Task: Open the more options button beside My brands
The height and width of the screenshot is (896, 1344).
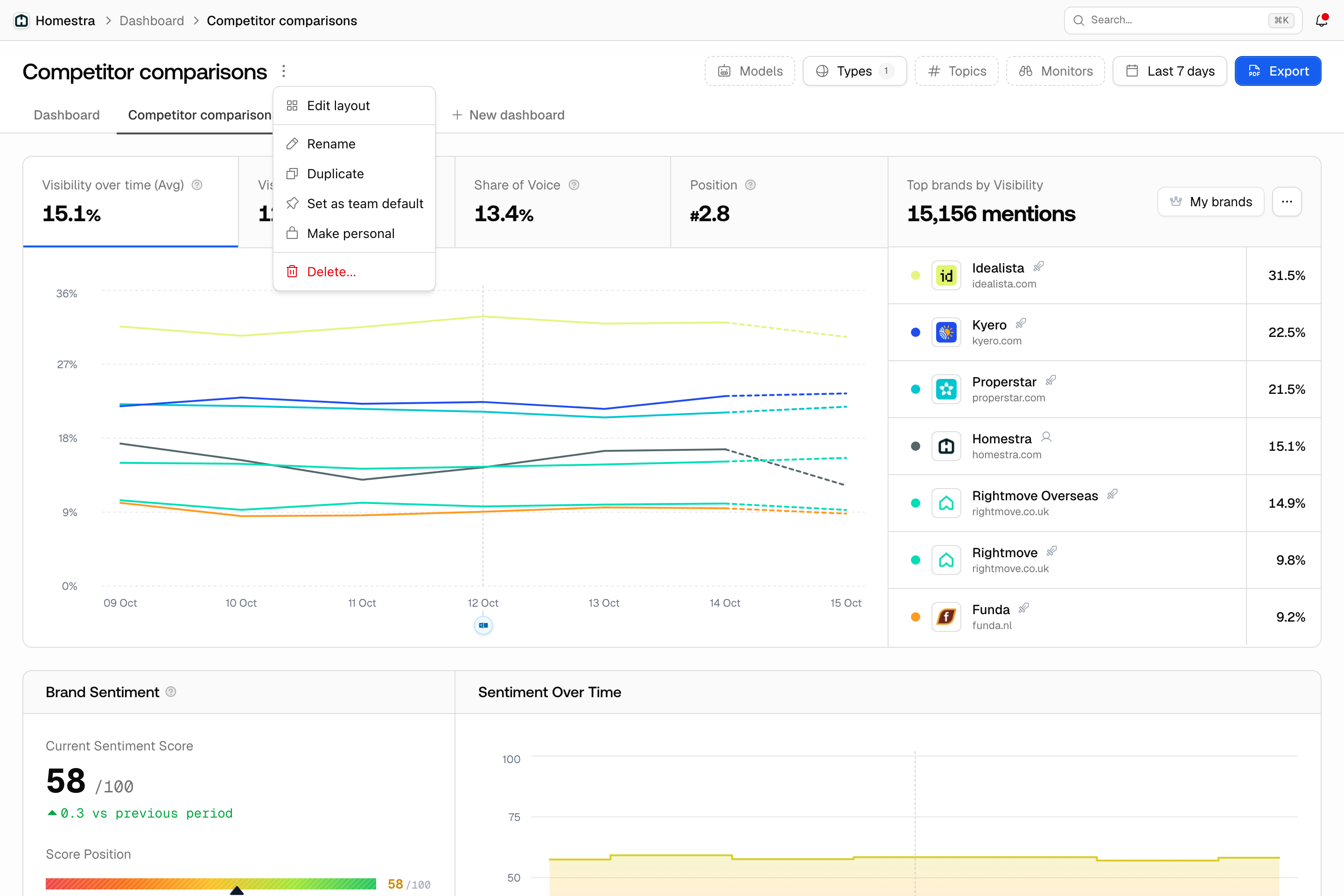Action: [1287, 202]
